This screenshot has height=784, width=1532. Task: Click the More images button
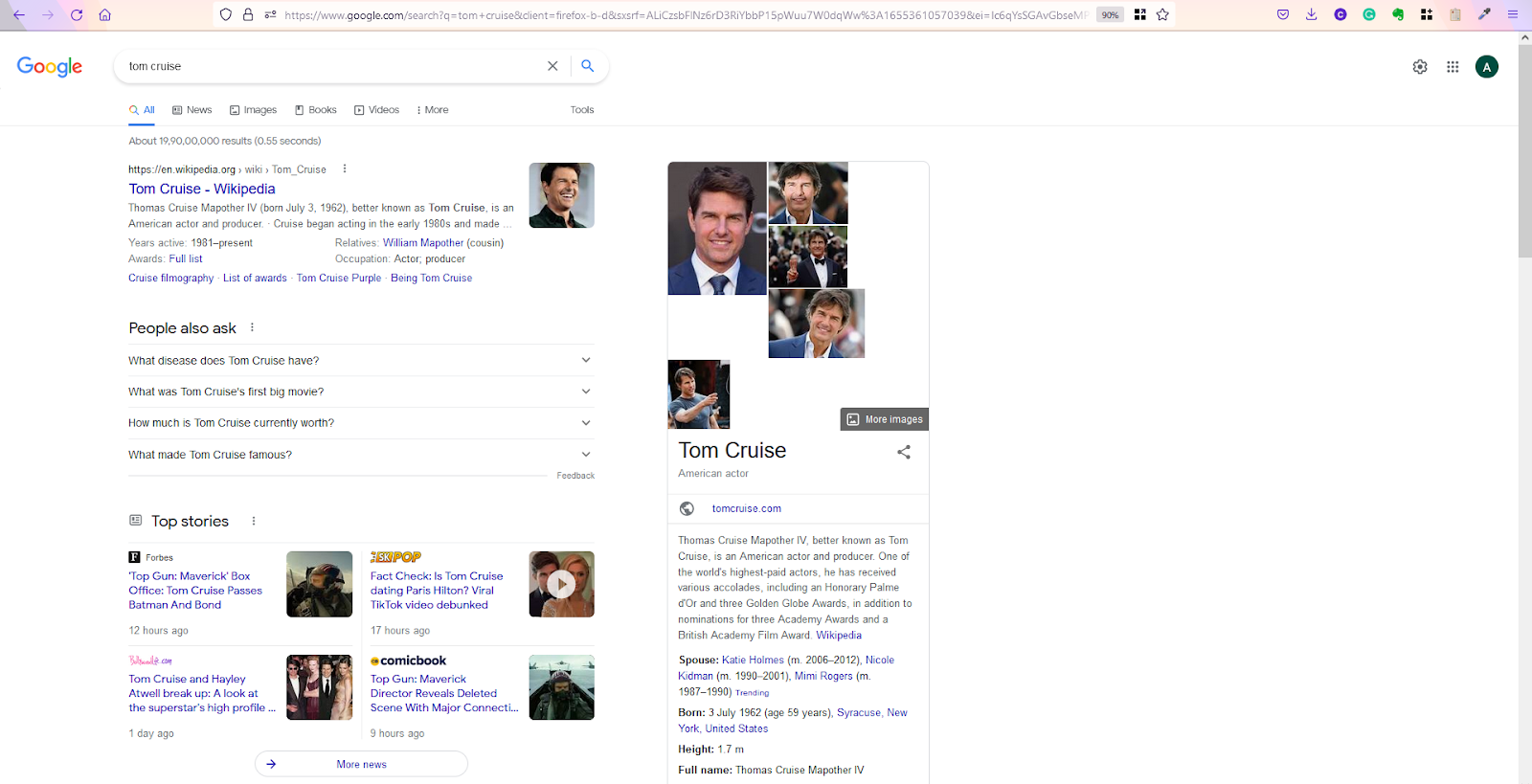pyautogui.click(x=885, y=419)
